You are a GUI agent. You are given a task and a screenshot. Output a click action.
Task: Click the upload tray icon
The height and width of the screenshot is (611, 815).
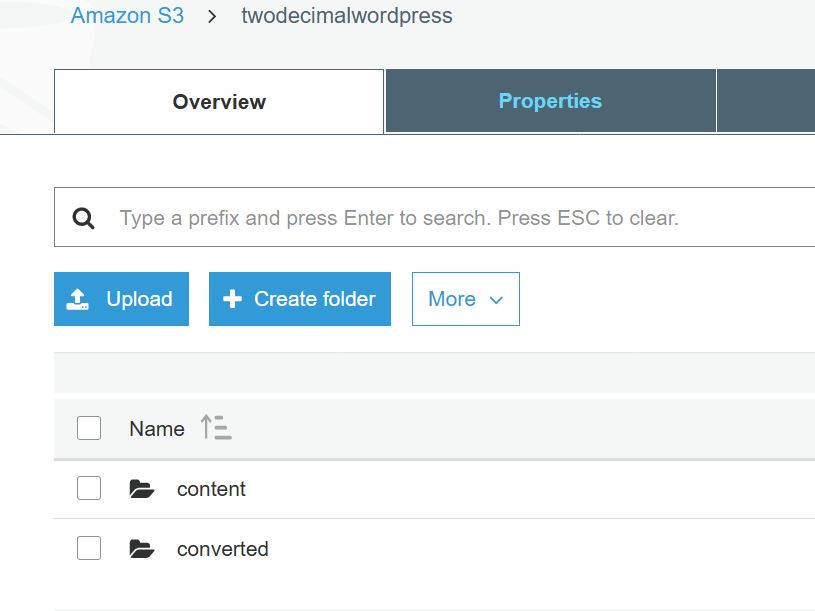[x=77, y=299]
